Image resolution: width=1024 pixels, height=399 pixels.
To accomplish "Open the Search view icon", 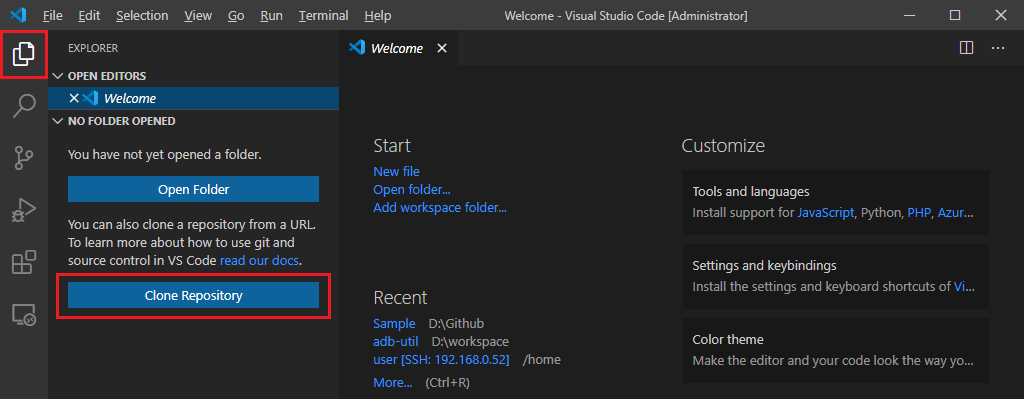I will point(24,105).
